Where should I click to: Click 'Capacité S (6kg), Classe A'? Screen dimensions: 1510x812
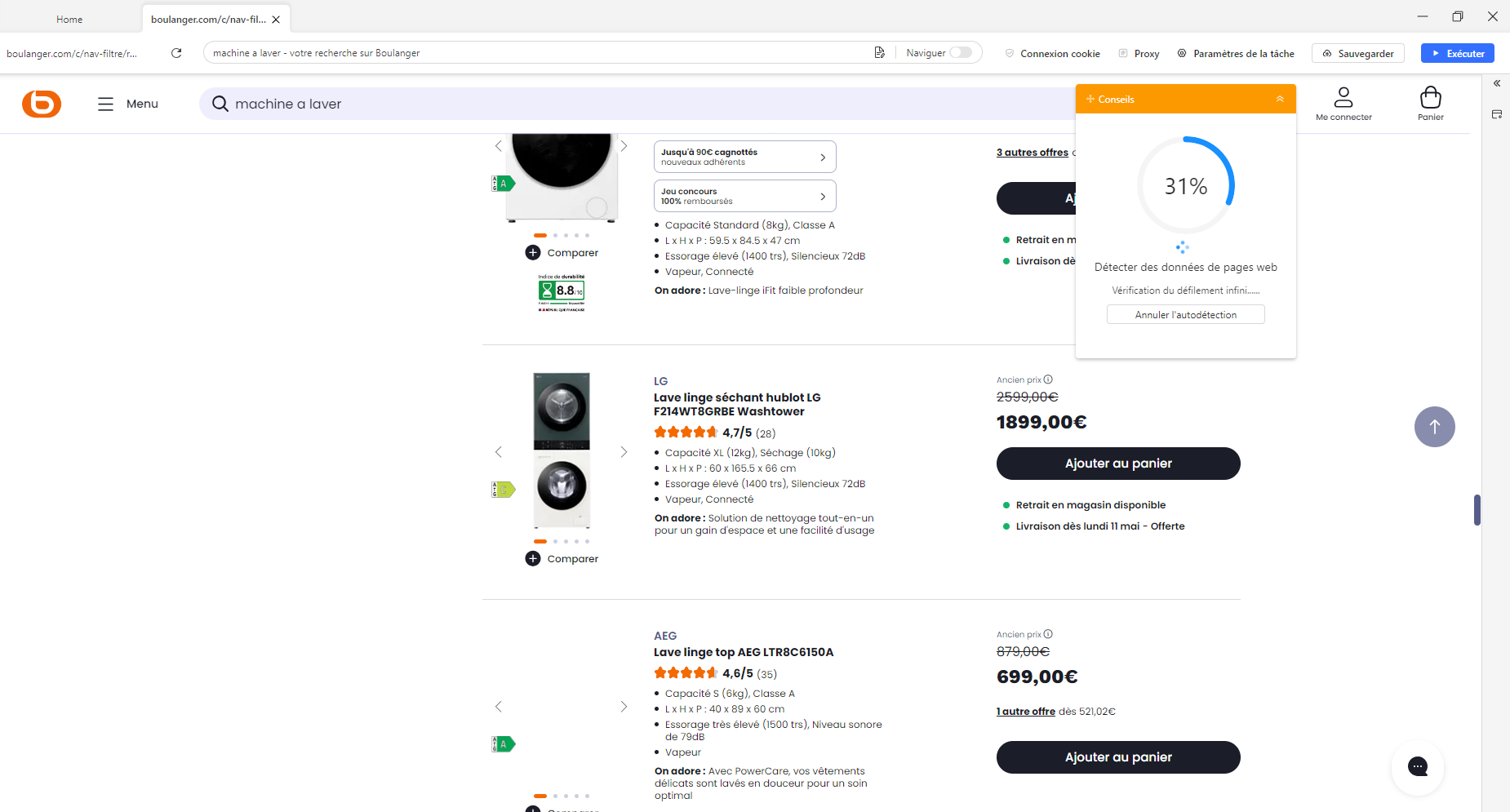[730, 694]
